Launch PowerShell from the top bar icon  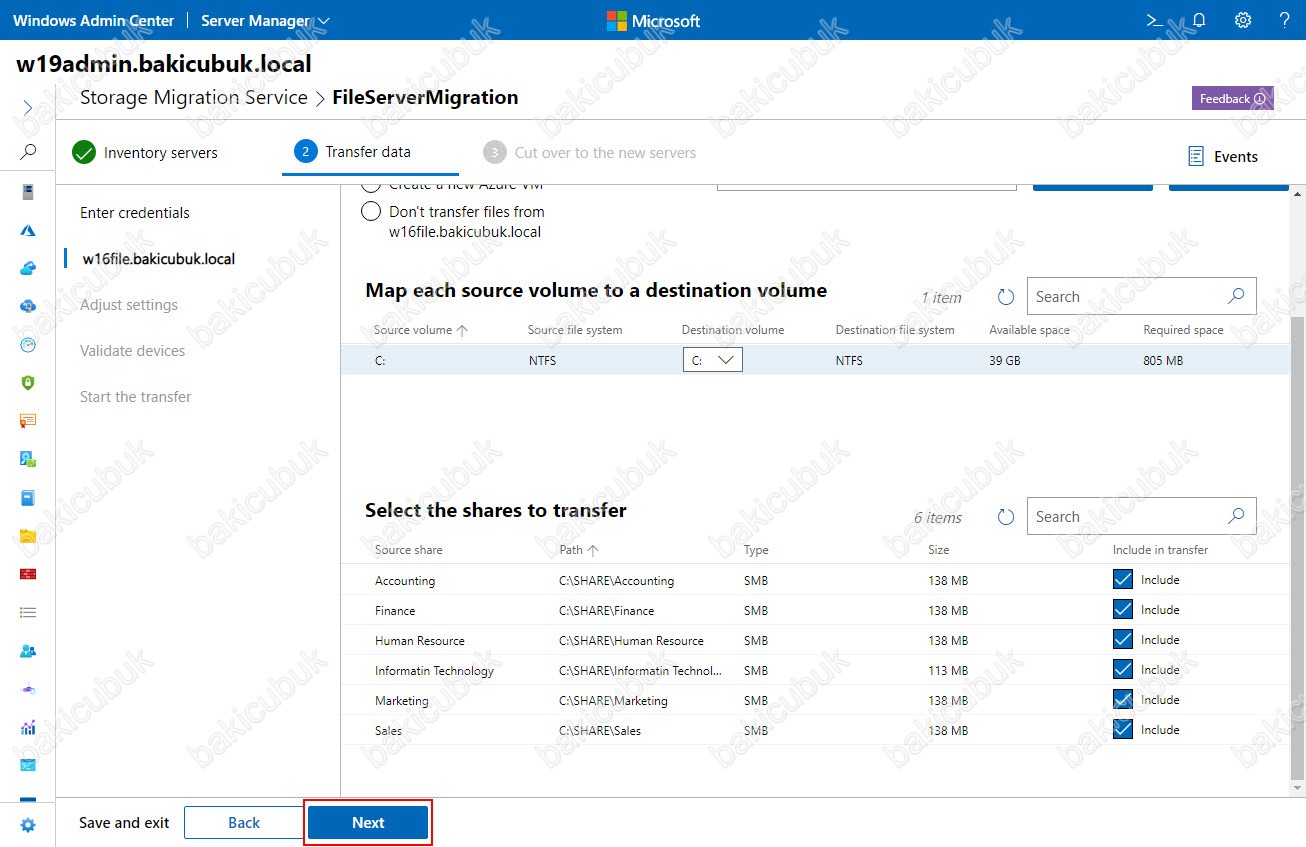point(1154,20)
